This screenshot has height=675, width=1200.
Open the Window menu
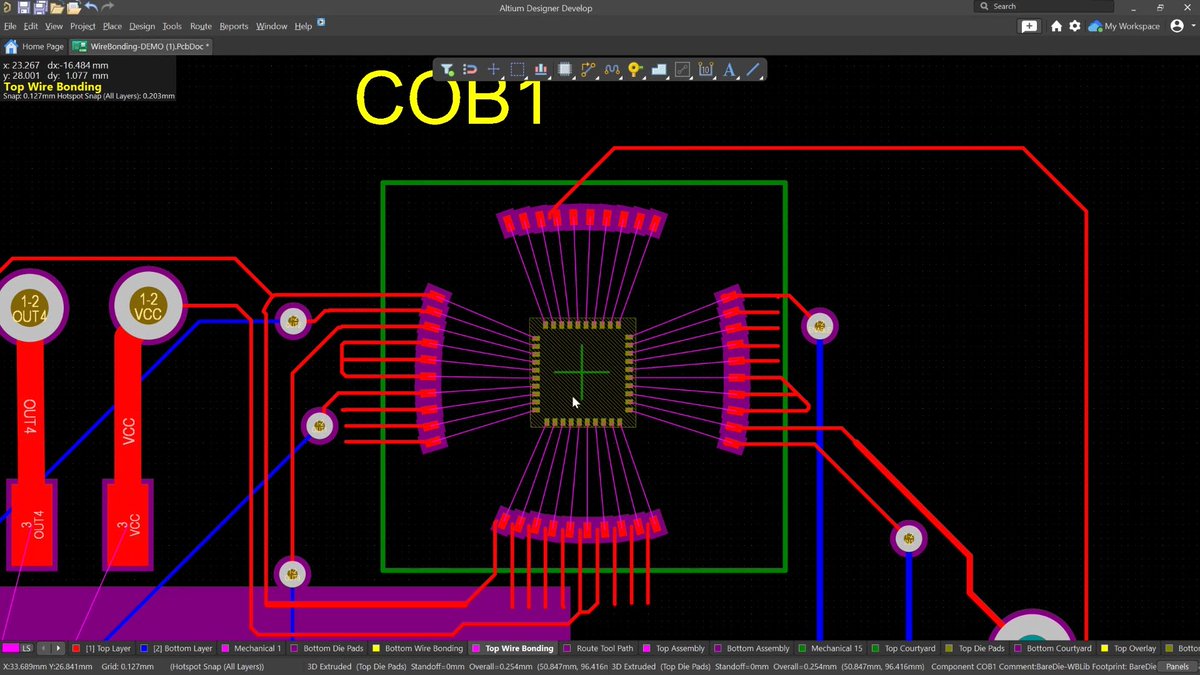point(271,26)
